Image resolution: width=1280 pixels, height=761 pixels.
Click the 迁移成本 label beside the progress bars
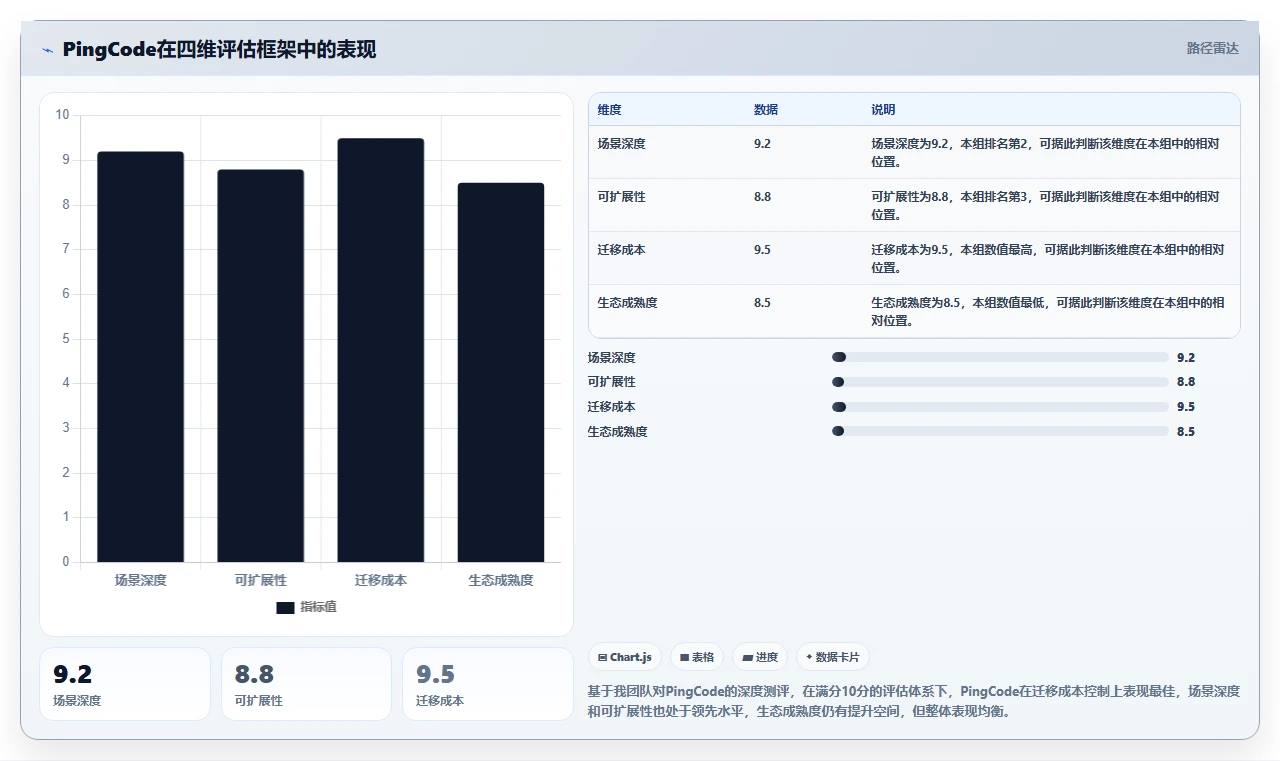pyautogui.click(x=612, y=407)
